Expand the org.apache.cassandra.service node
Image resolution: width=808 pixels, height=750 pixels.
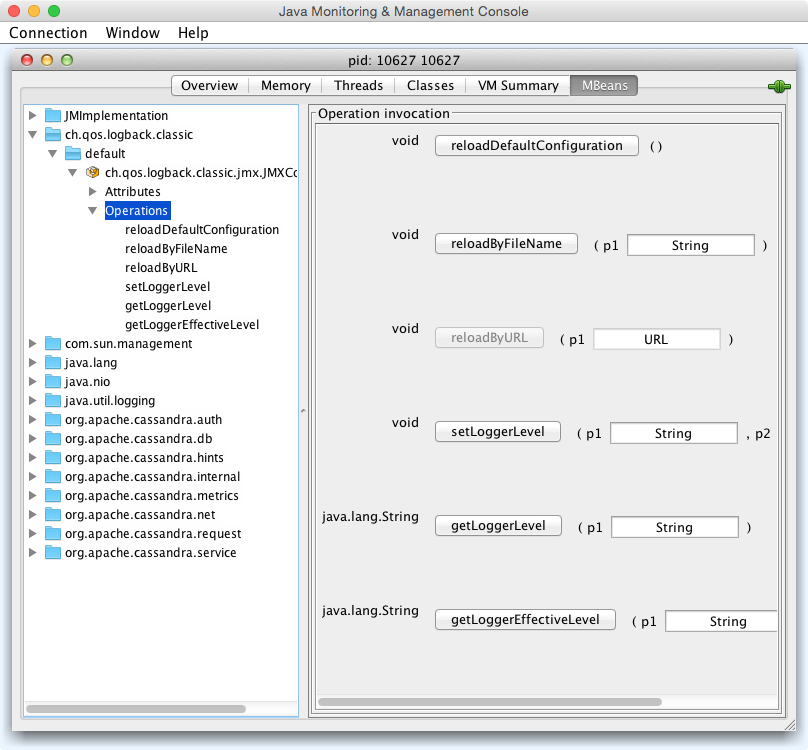click(33, 553)
